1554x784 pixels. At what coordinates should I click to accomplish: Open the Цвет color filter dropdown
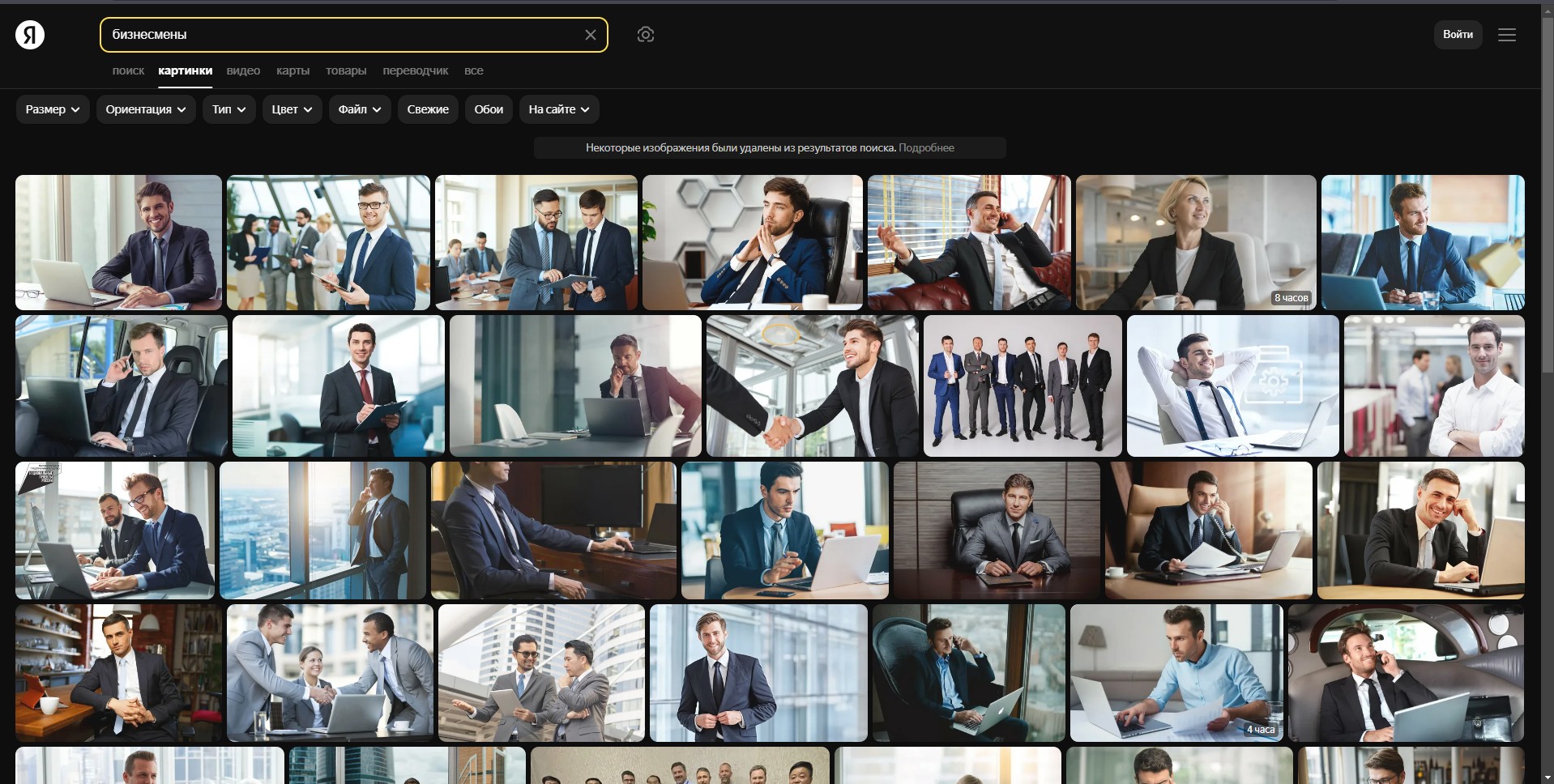(292, 109)
